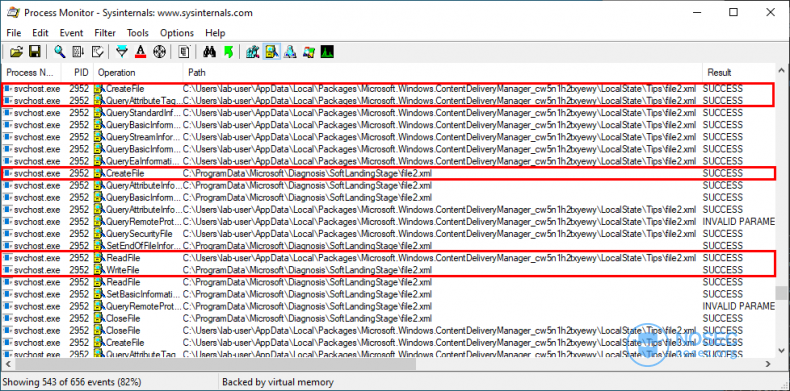This screenshot has width=790, height=391.
Task: Select the WriteFile SoftLandingStage file2.xml row
Action: [388, 270]
